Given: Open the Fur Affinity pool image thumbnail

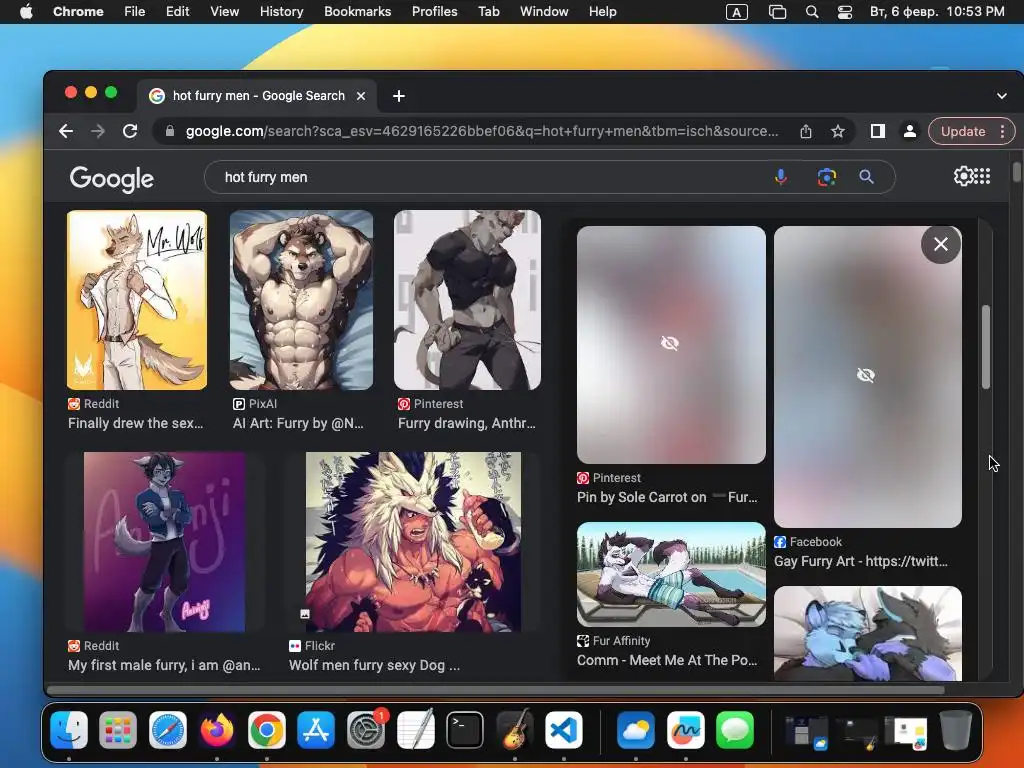Looking at the screenshot, I should click(x=671, y=574).
